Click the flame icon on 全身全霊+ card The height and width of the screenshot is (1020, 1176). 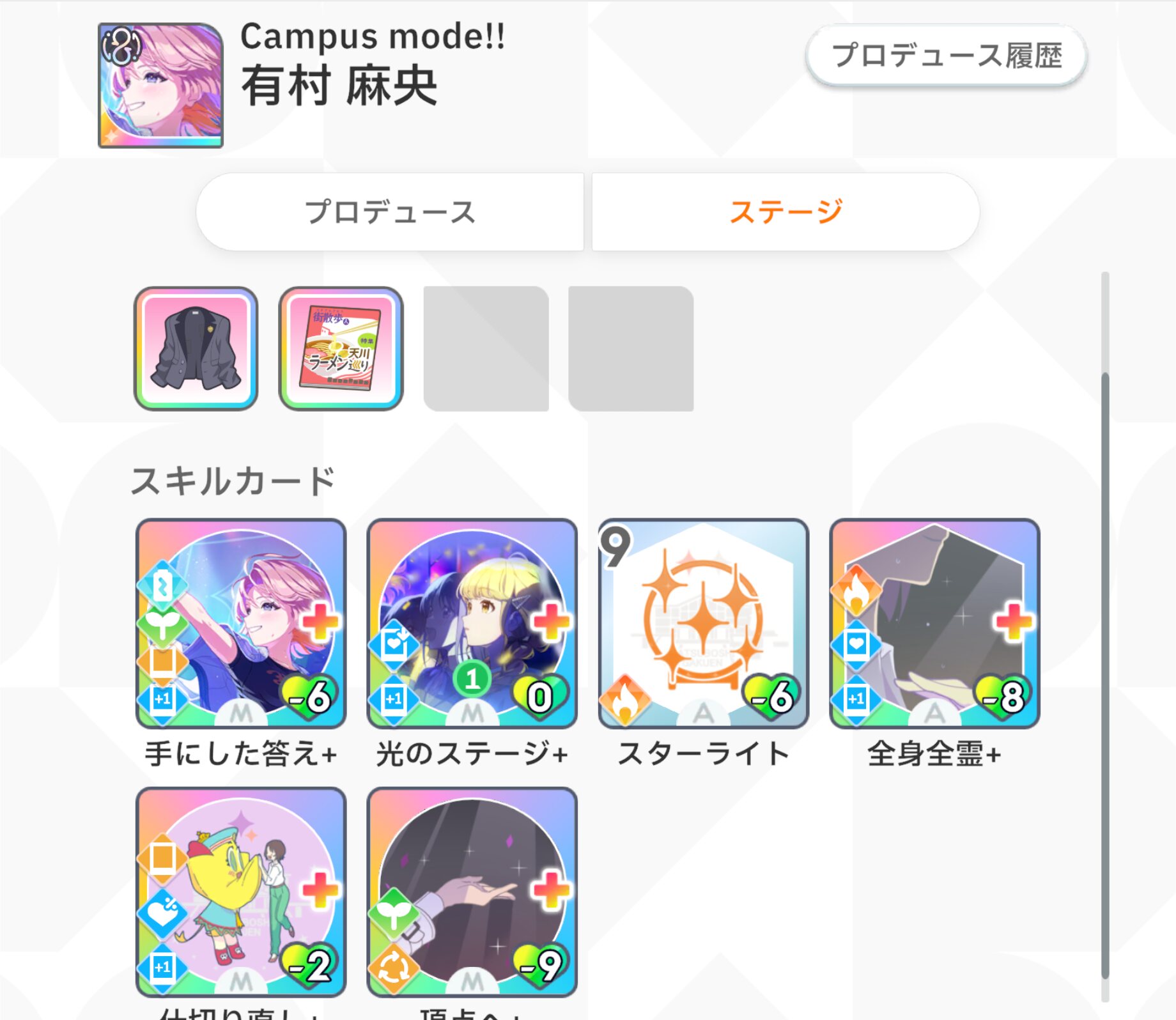click(856, 590)
